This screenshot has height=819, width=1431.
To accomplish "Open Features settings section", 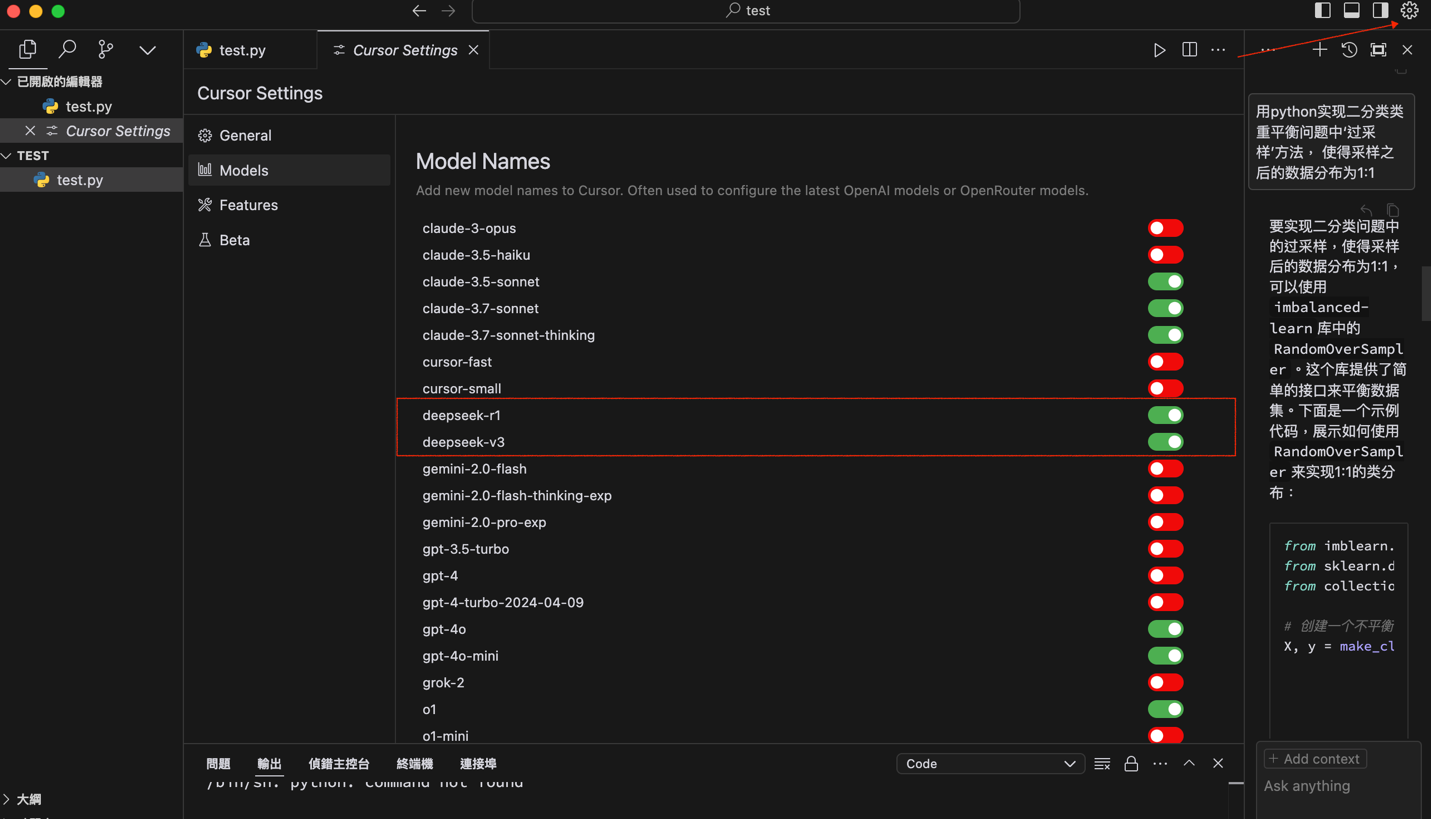I will (x=289, y=205).
